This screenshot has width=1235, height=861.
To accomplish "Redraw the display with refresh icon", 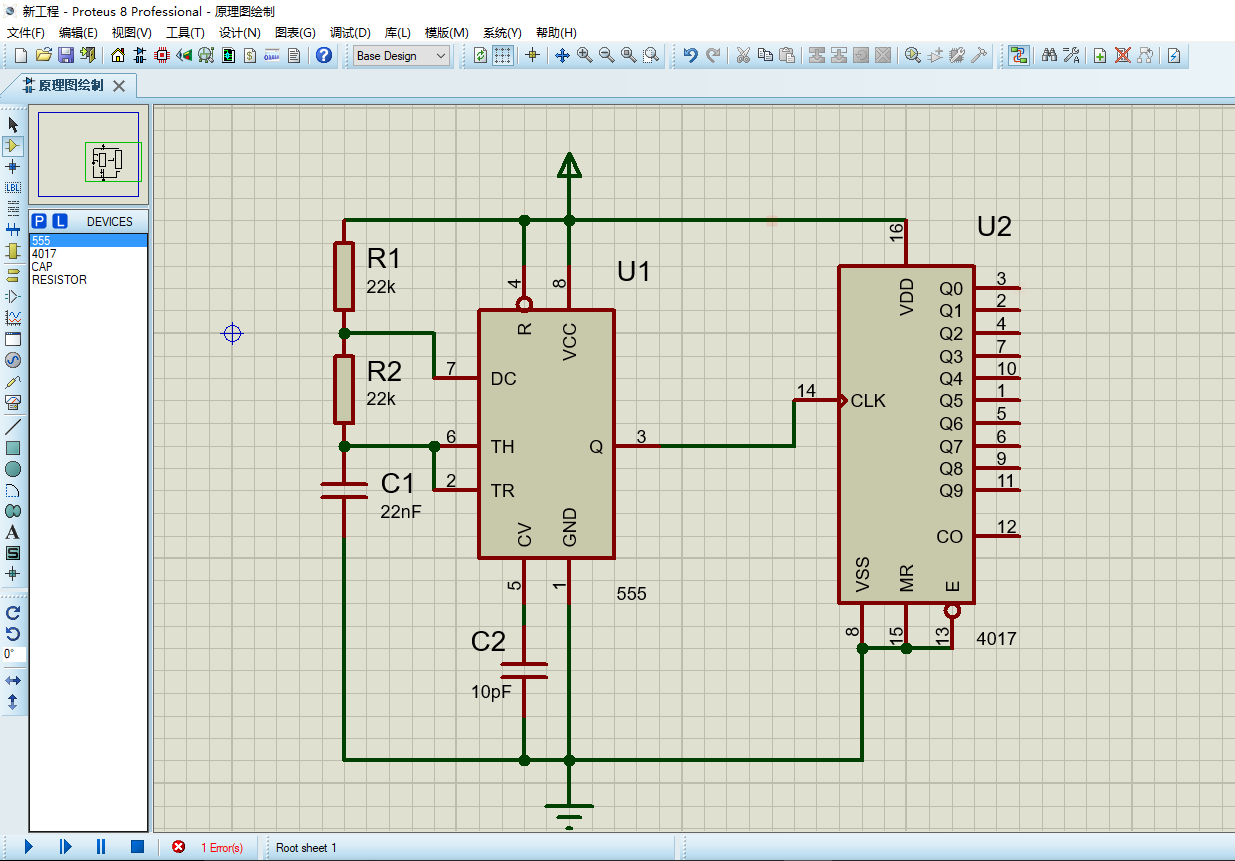I will click(481, 56).
